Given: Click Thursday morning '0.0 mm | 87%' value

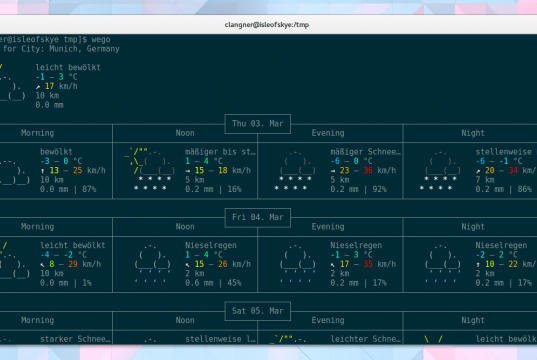Looking at the screenshot, I should [x=68, y=189].
